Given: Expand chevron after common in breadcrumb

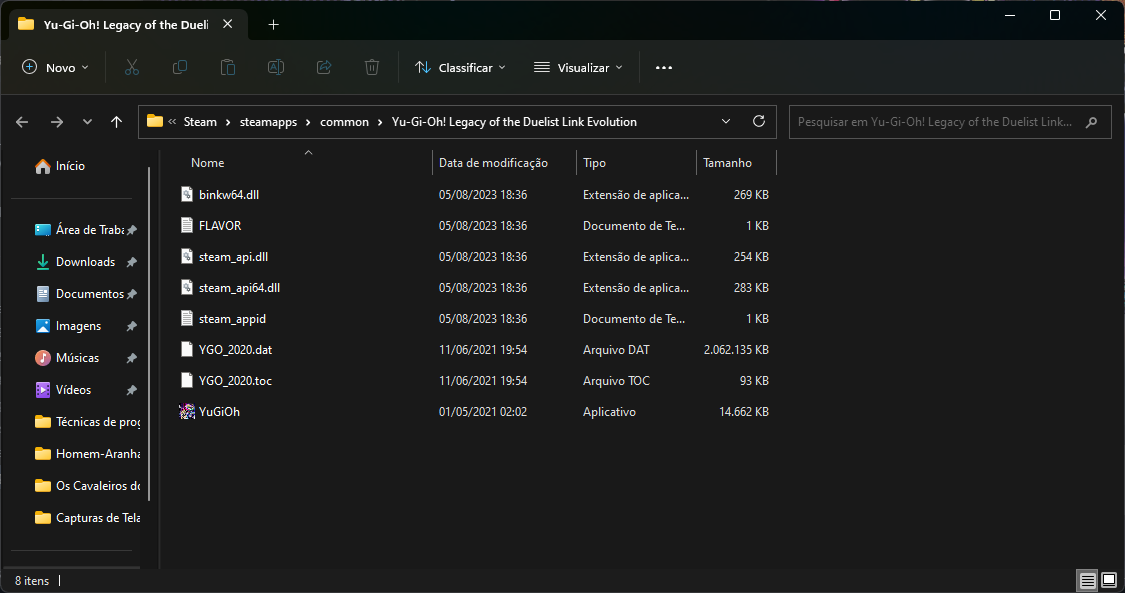Looking at the screenshot, I should point(380,122).
